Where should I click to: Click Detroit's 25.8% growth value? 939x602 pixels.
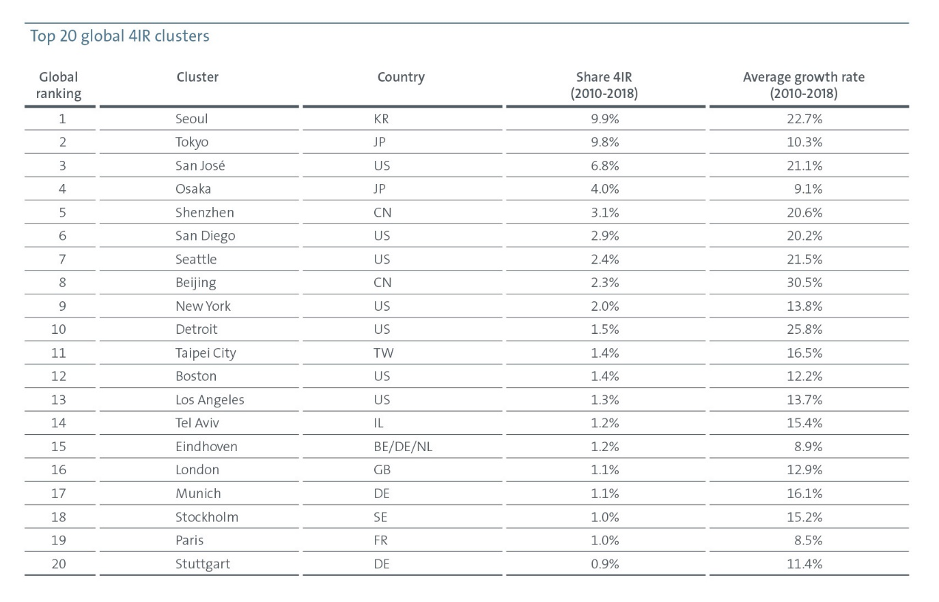click(x=805, y=329)
